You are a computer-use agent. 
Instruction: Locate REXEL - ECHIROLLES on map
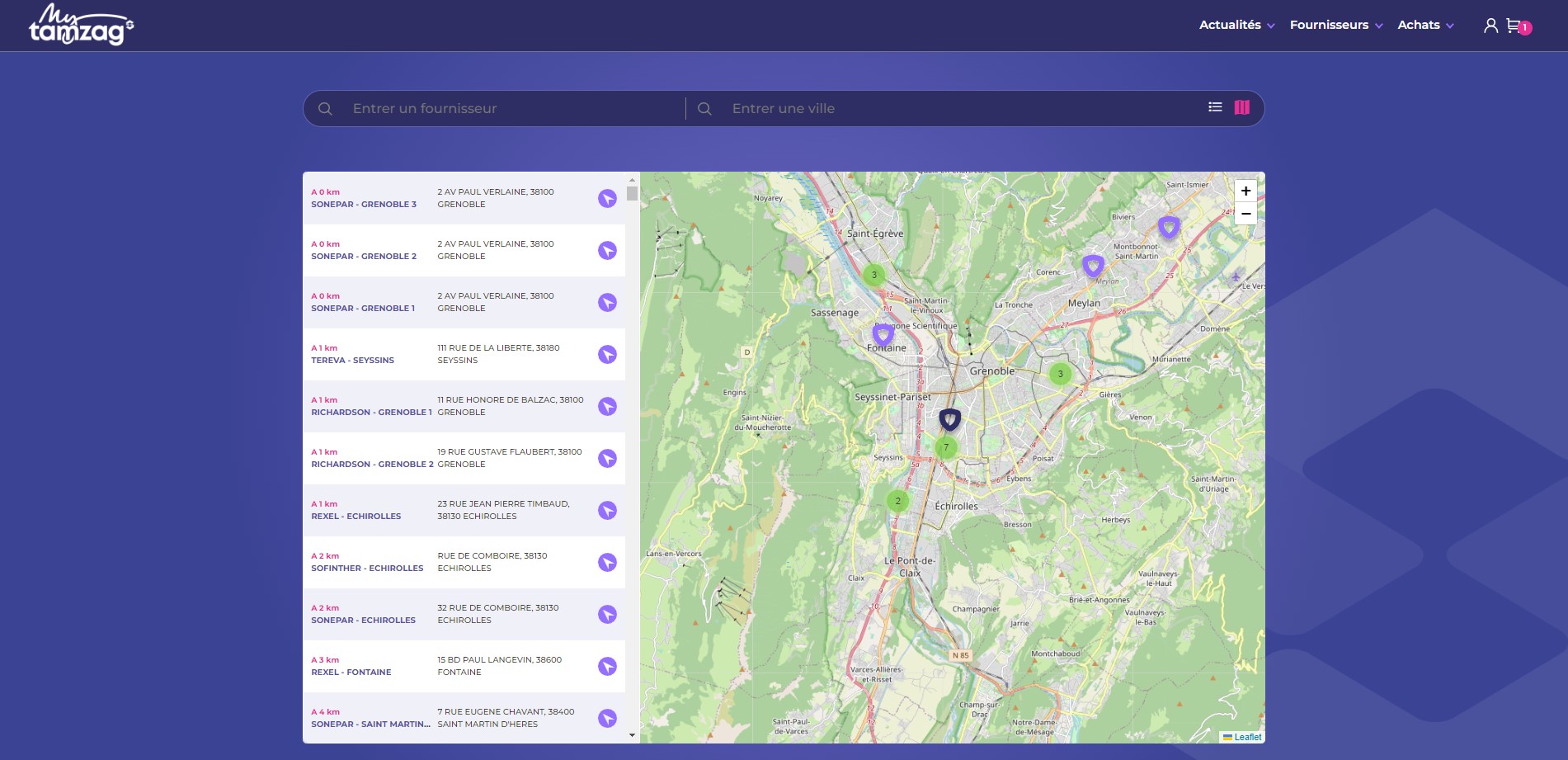click(x=607, y=510)
